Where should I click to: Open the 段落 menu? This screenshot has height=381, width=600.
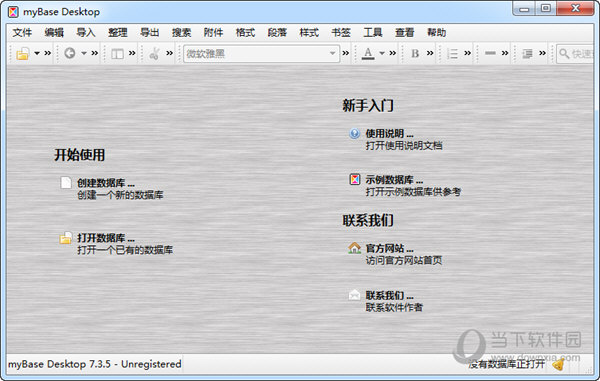tap(277, 33)
